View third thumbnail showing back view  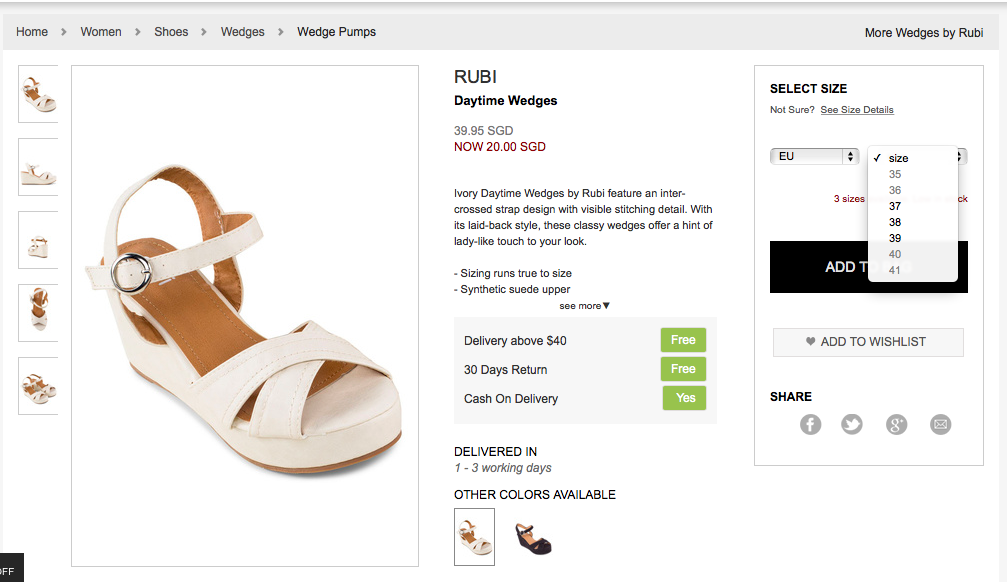click(39, 240)
